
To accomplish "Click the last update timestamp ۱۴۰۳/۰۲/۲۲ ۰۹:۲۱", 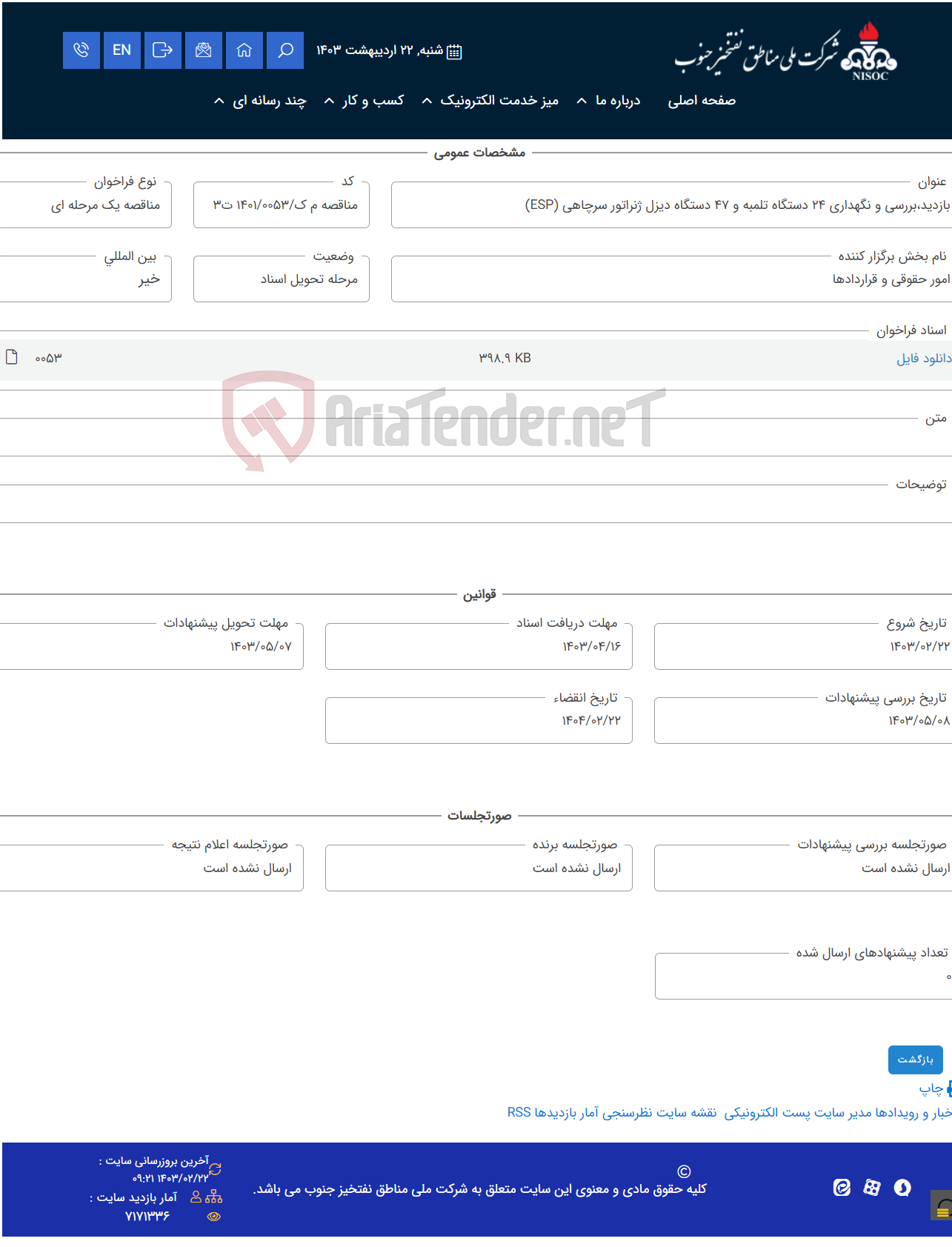I will (x=170, y=1178).
